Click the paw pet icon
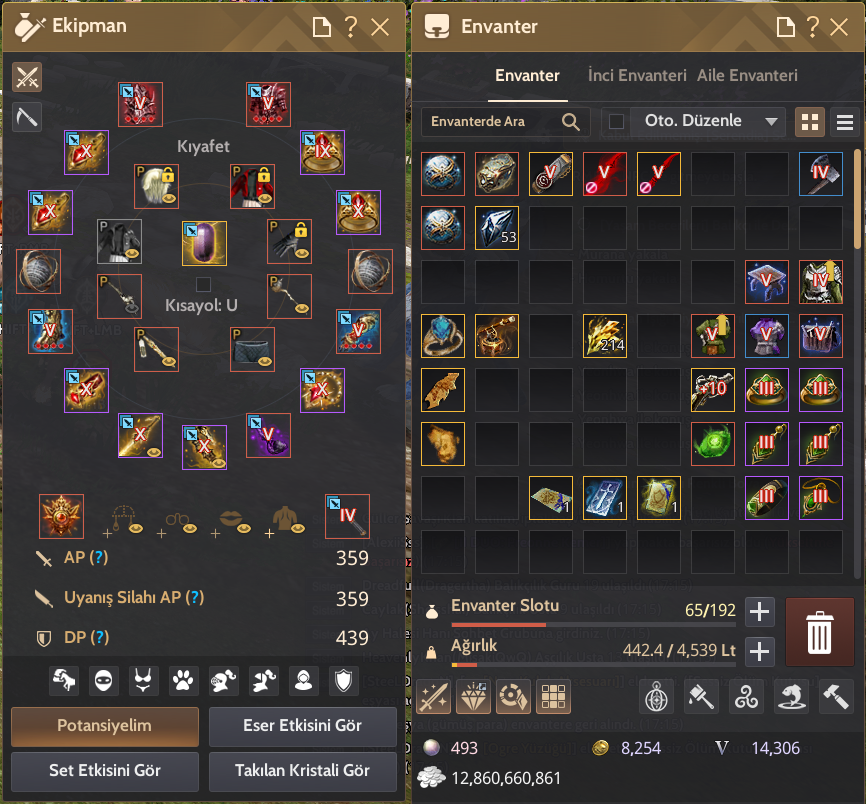This screenshot has height=804, width=866. click(183, 680)
